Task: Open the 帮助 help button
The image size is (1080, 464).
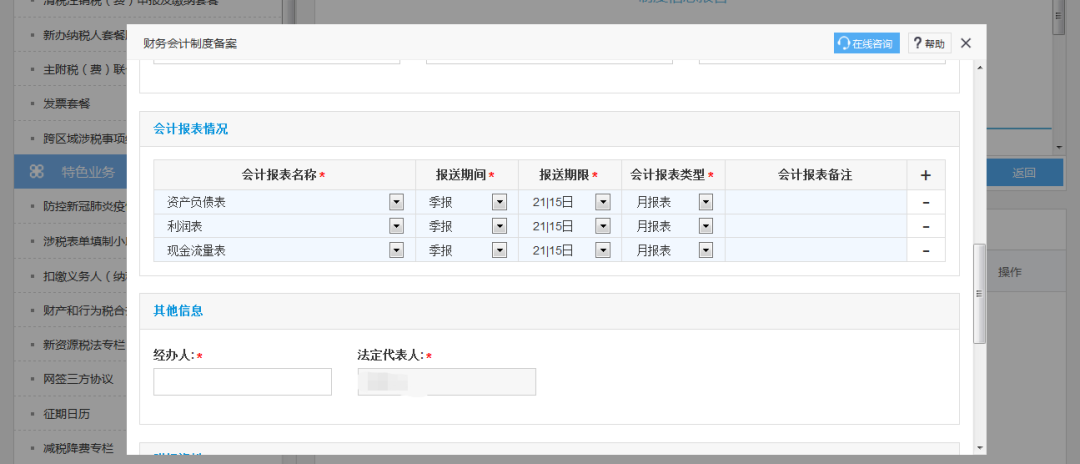Action: coord(929,43)
